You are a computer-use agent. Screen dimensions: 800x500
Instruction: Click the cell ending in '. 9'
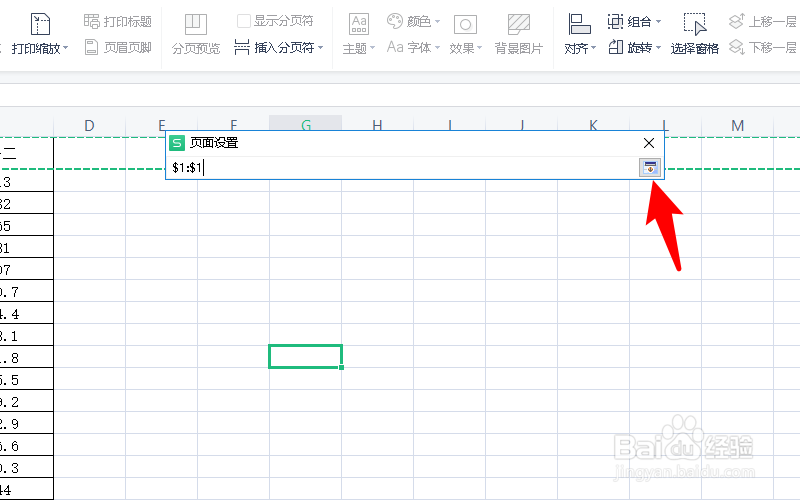(27, 422)
